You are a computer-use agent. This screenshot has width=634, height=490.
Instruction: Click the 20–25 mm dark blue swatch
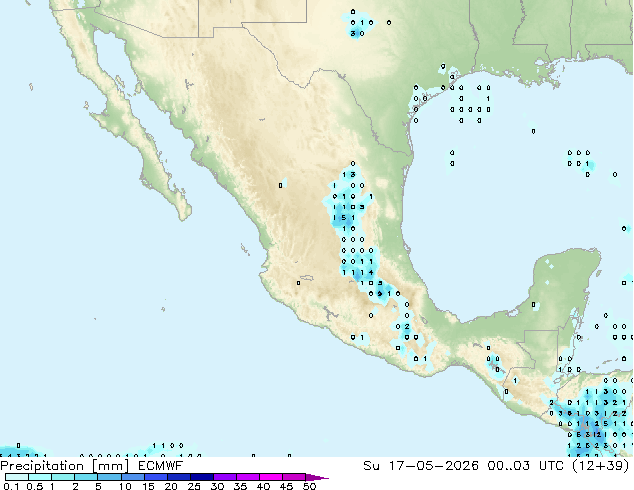pos(179,477)
